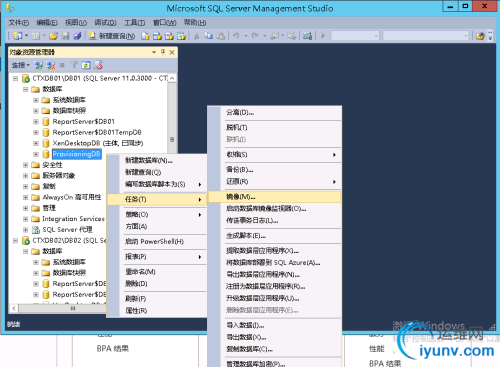Select the ProvisioningDB database node
The height and width of the screenshot is (367, 500).
[77, 154]
